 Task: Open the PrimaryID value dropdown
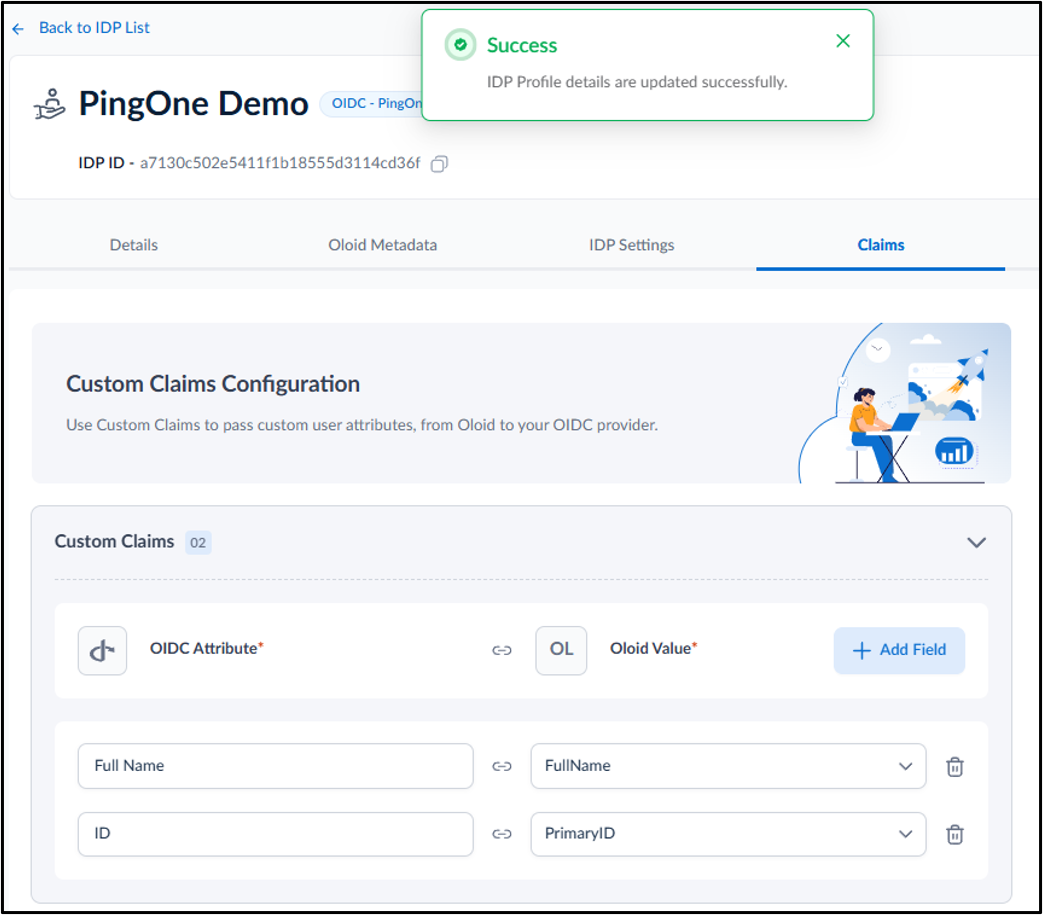click(728, 834)
